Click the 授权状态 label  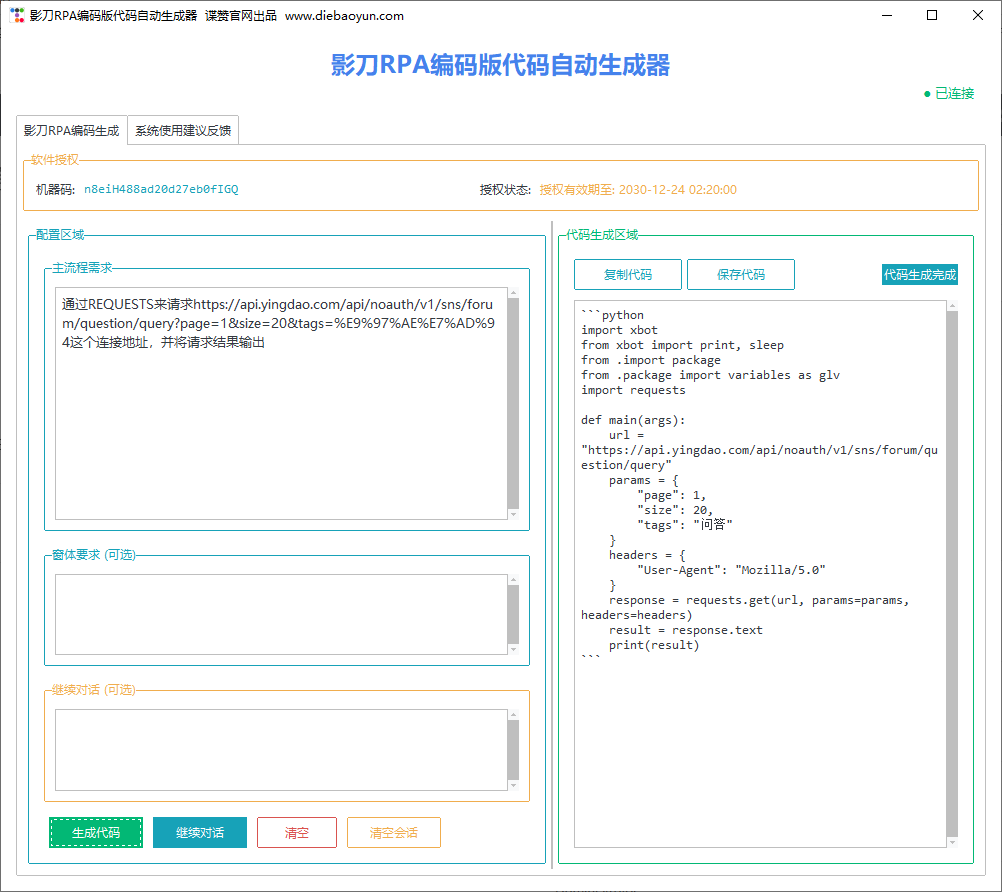pos(505,190)
